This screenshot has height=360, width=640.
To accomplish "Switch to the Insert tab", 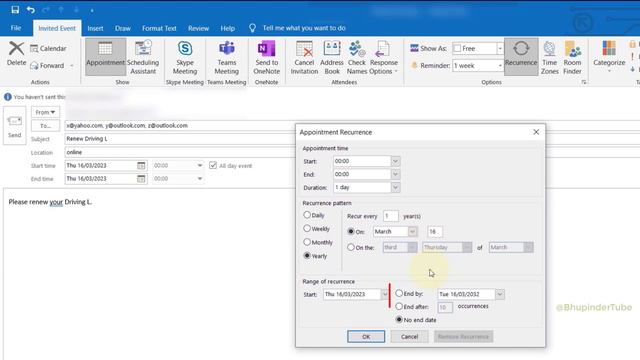I will (x=95, y=28).
